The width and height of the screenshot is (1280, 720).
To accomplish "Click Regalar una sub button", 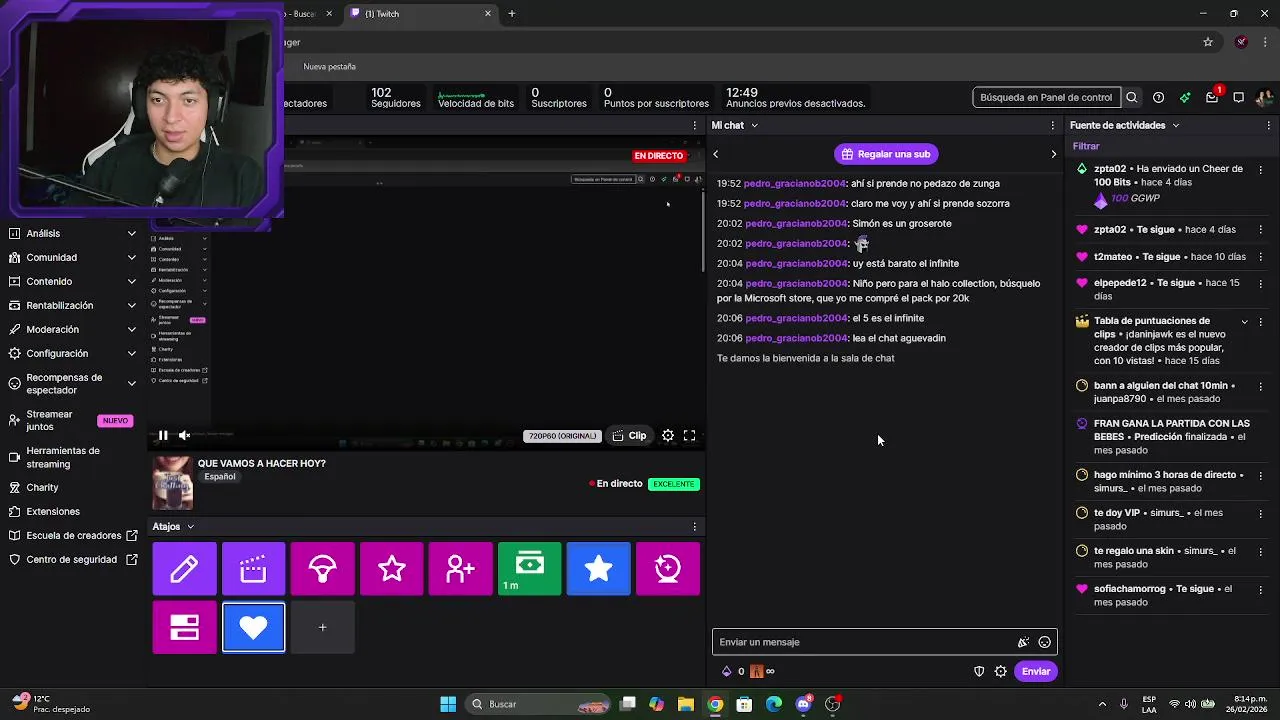I will click(x=885, y=154).
